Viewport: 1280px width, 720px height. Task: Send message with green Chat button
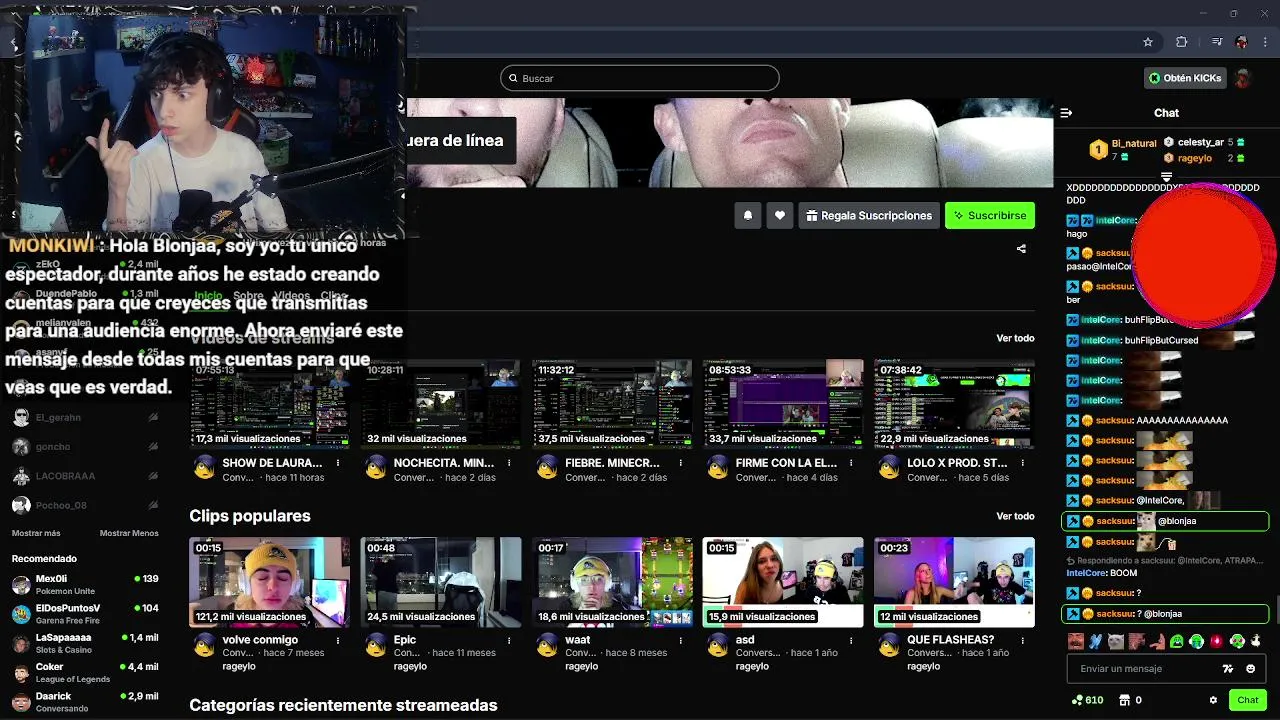coord(1247,700)
